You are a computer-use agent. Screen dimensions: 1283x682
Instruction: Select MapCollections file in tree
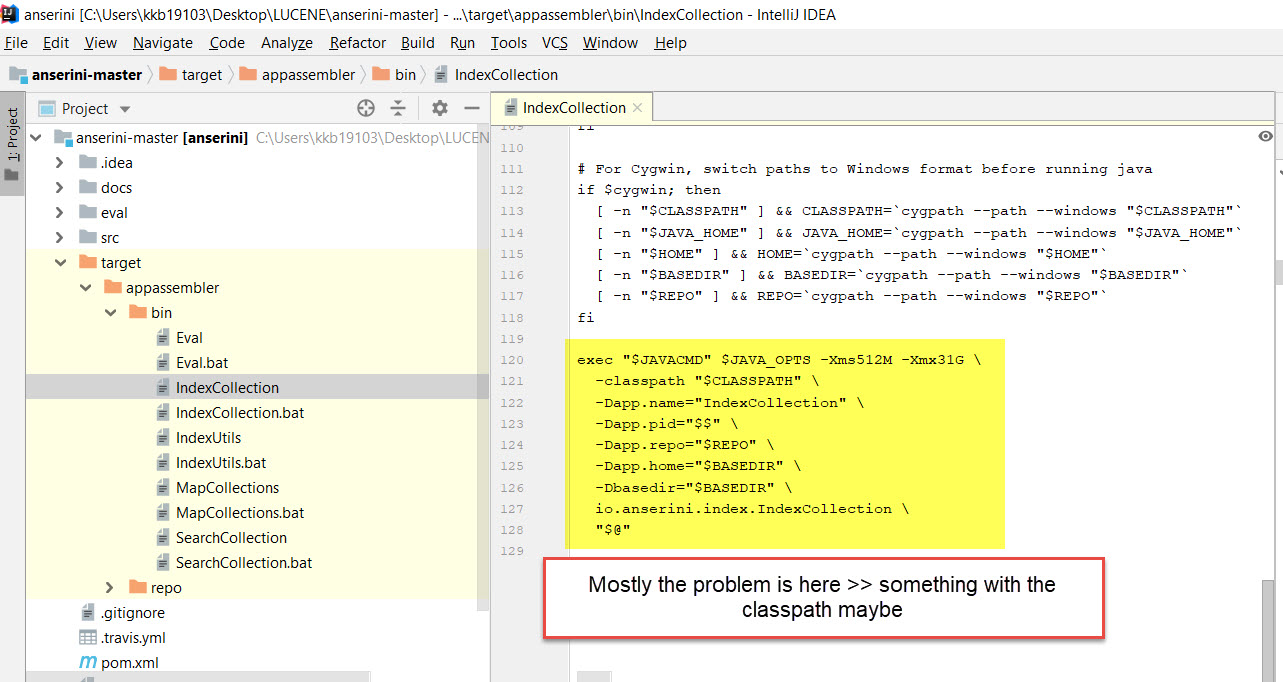pos(227,488)
